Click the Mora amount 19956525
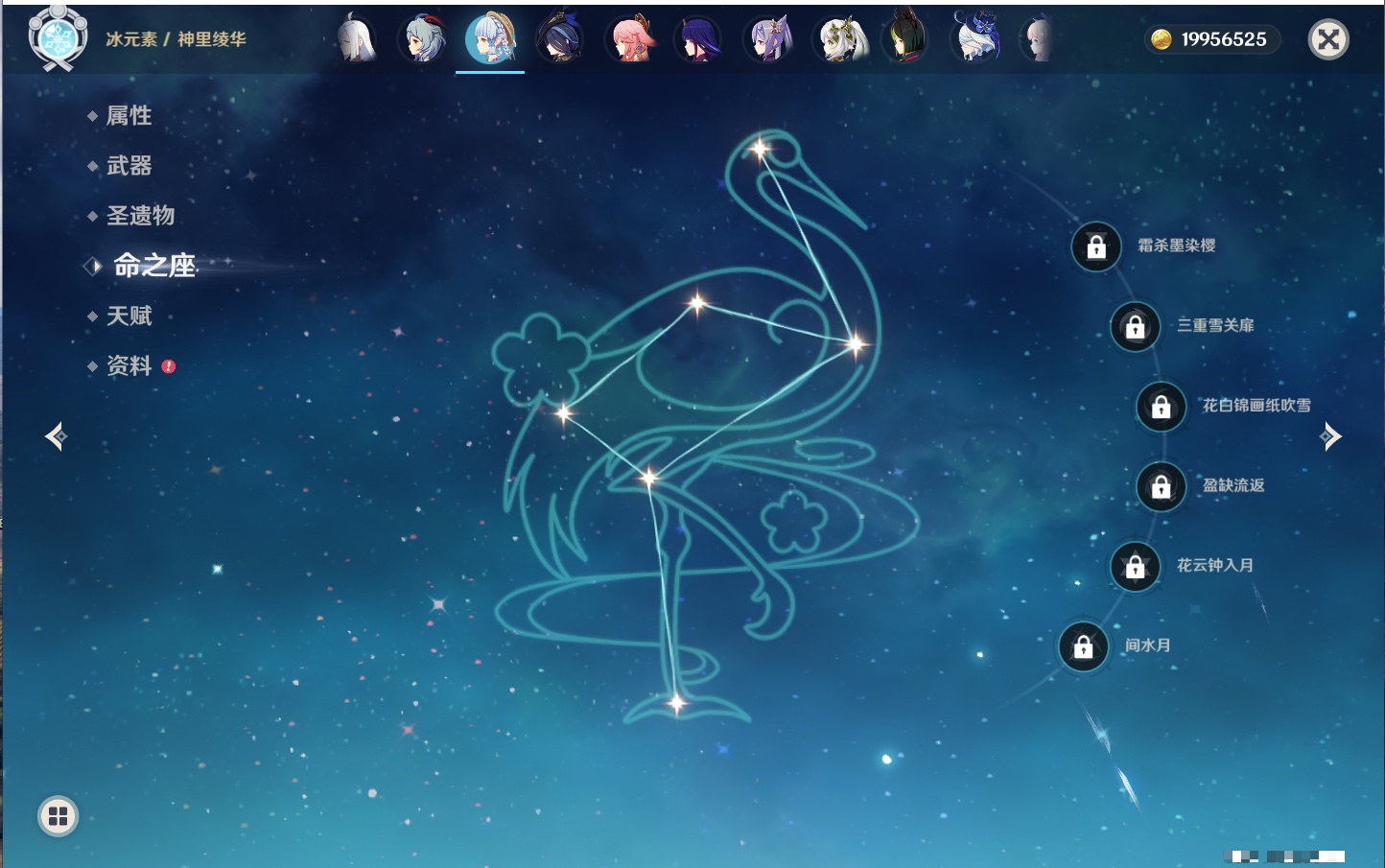The width and height of the screenshot is (1385, 868). [1224, 39]
